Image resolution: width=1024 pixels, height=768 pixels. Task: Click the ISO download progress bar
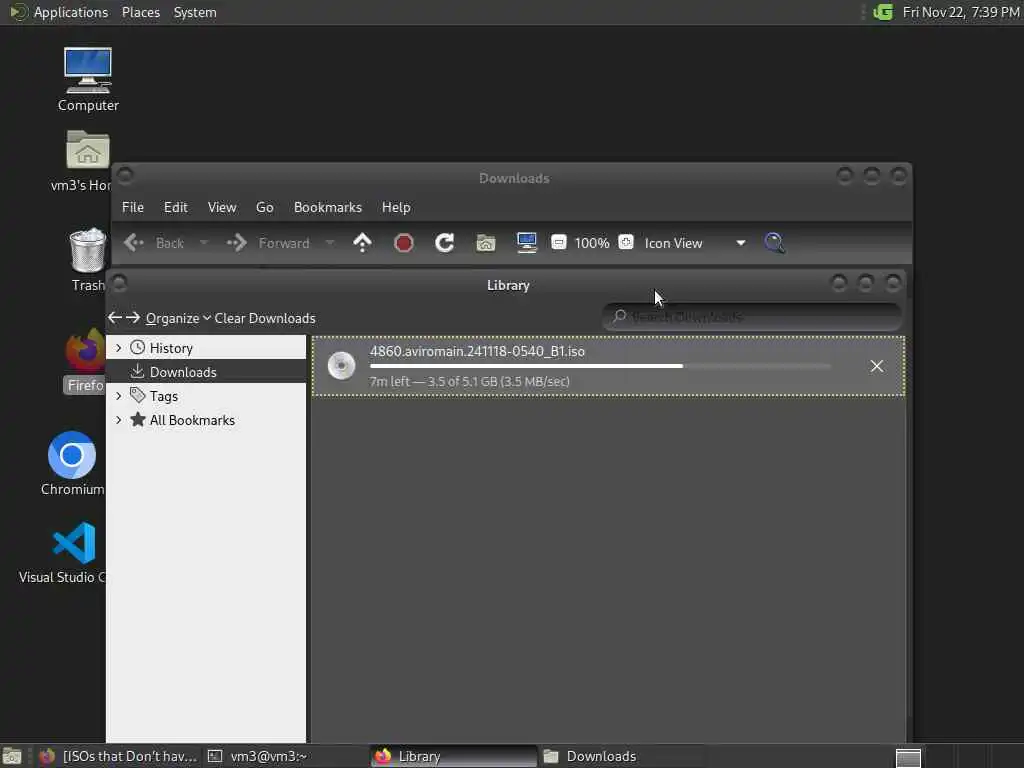click(x=600, y=366)
